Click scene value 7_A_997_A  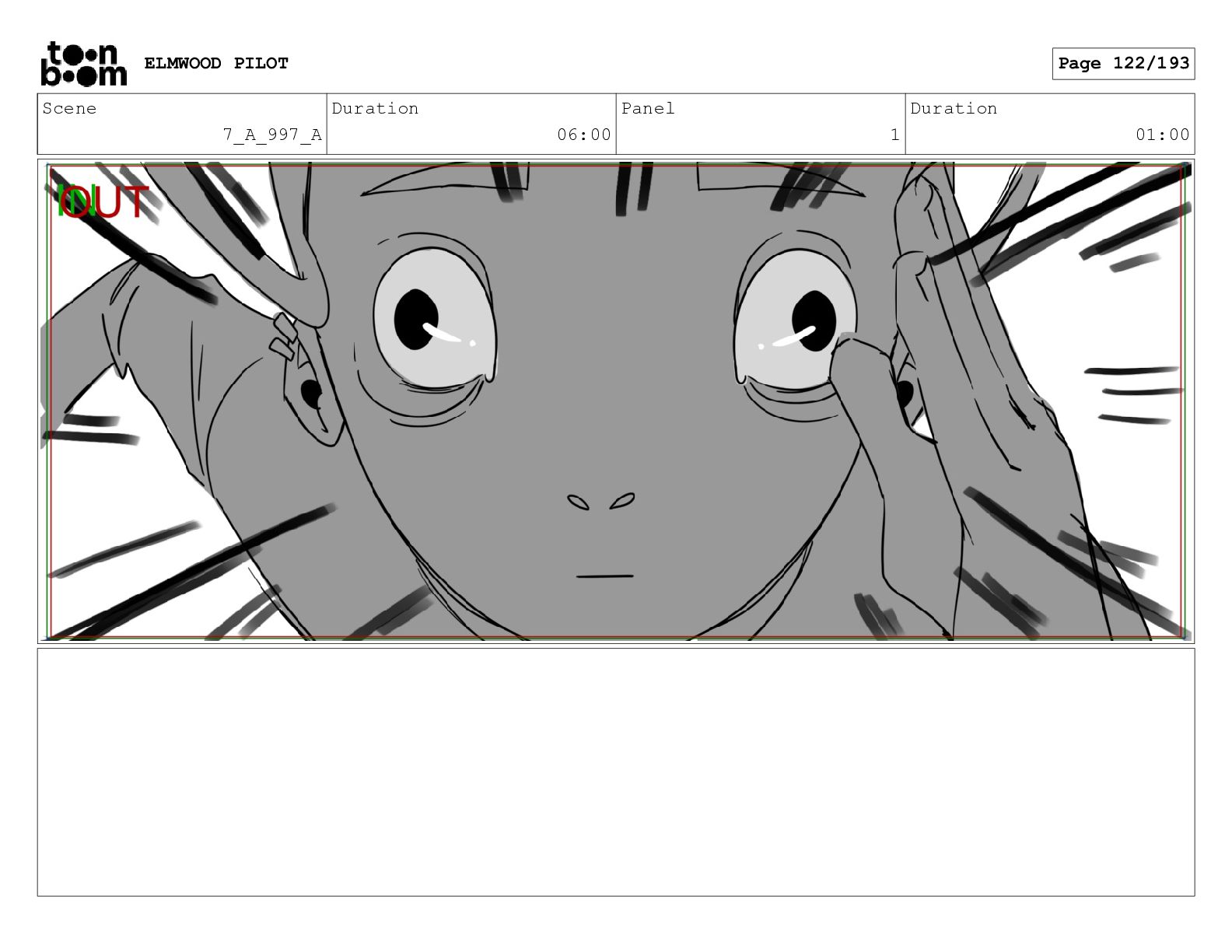coord(272,135)
